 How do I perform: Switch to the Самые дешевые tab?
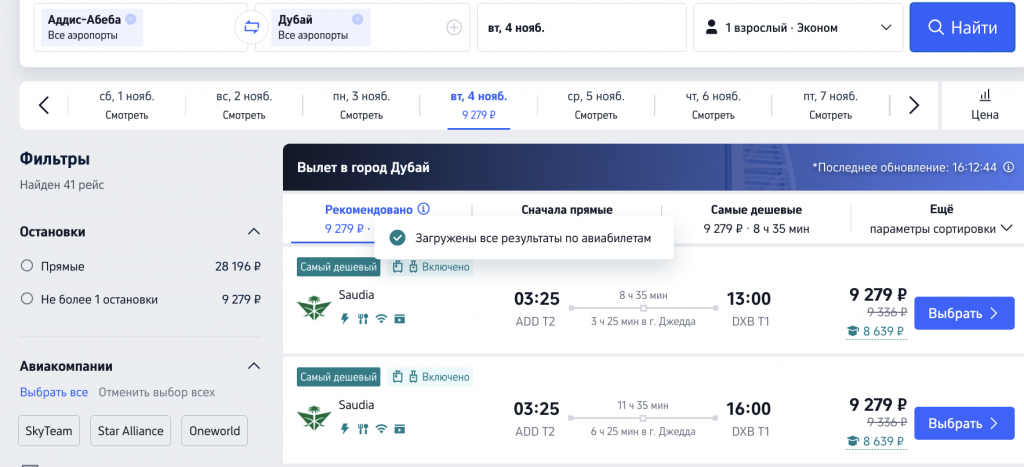pyautogui.click(x=756, y=219)
